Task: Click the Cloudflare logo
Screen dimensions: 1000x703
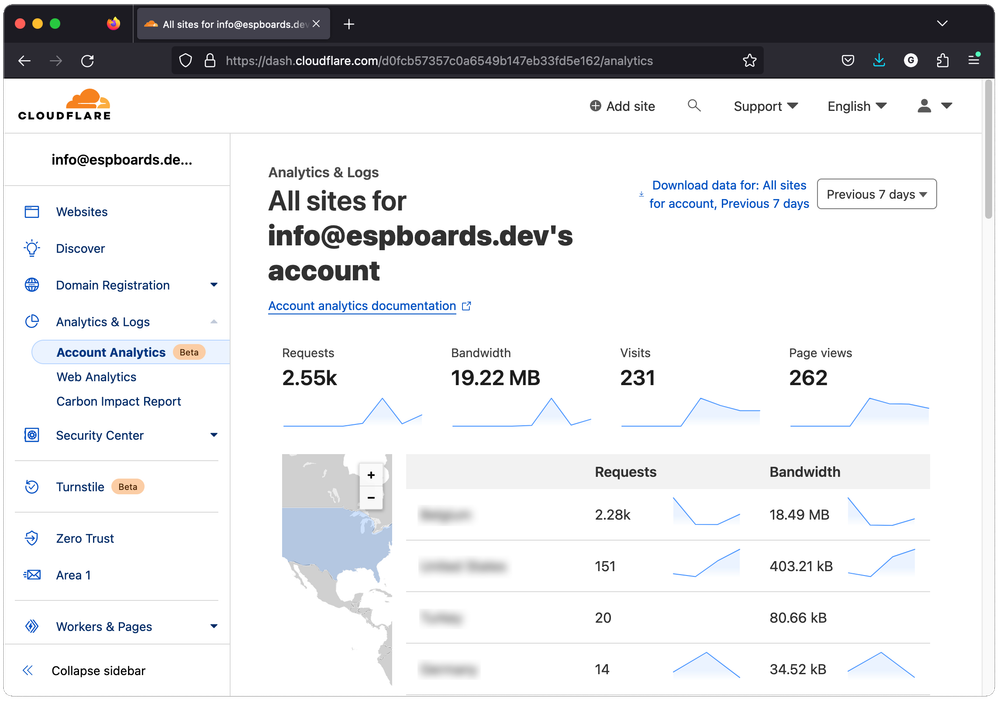Action: 64,105
